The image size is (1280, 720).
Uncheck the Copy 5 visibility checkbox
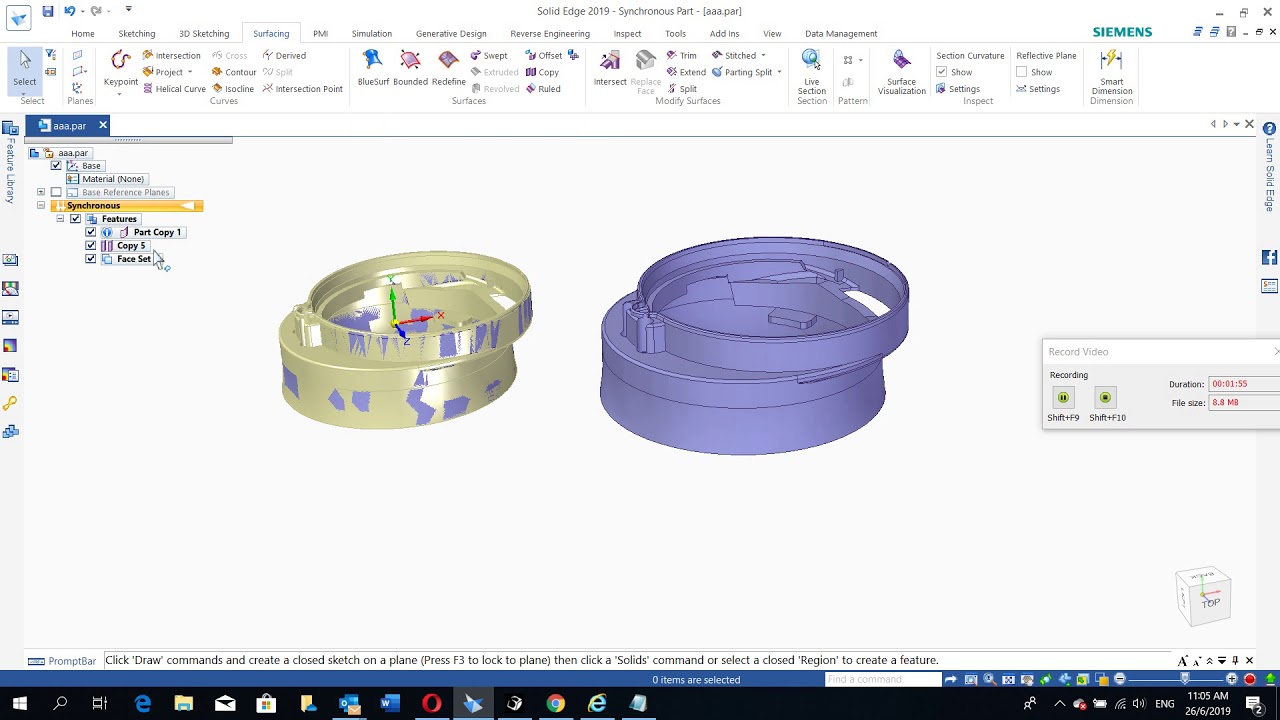click(x=91, y=246)
